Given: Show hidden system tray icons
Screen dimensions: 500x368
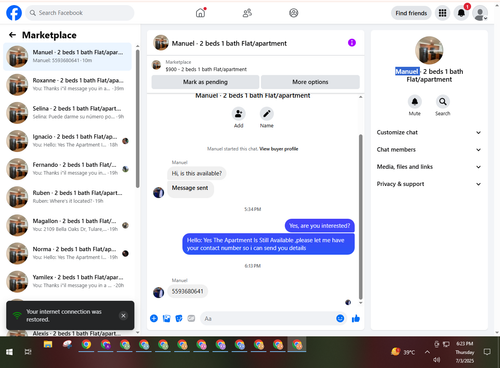Looking at the screenshot, I should coord(427,352).
